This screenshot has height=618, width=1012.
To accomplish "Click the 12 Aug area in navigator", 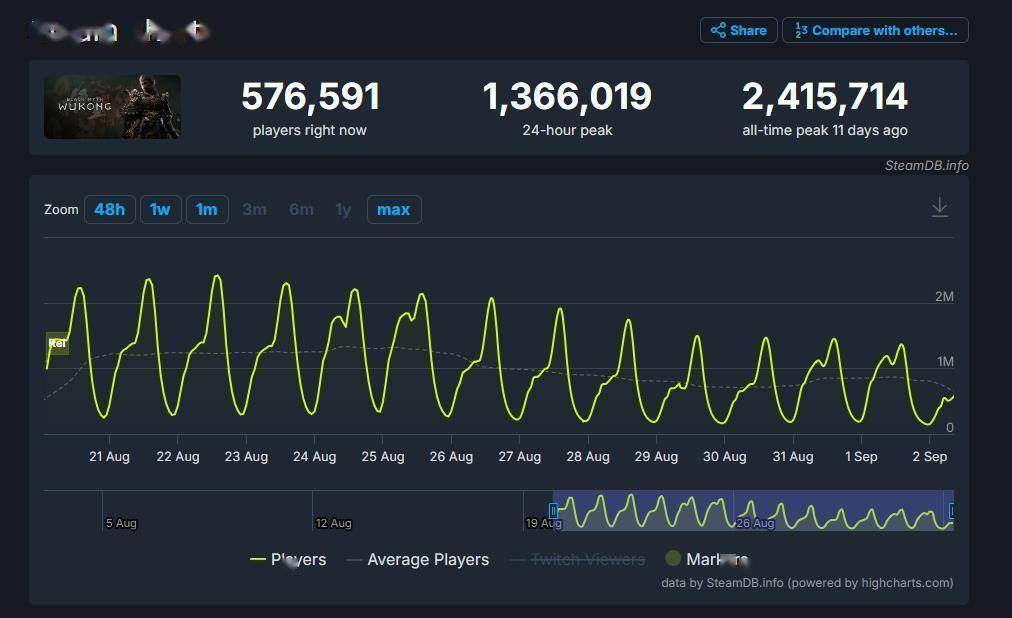I will click(x=333, y=522).
